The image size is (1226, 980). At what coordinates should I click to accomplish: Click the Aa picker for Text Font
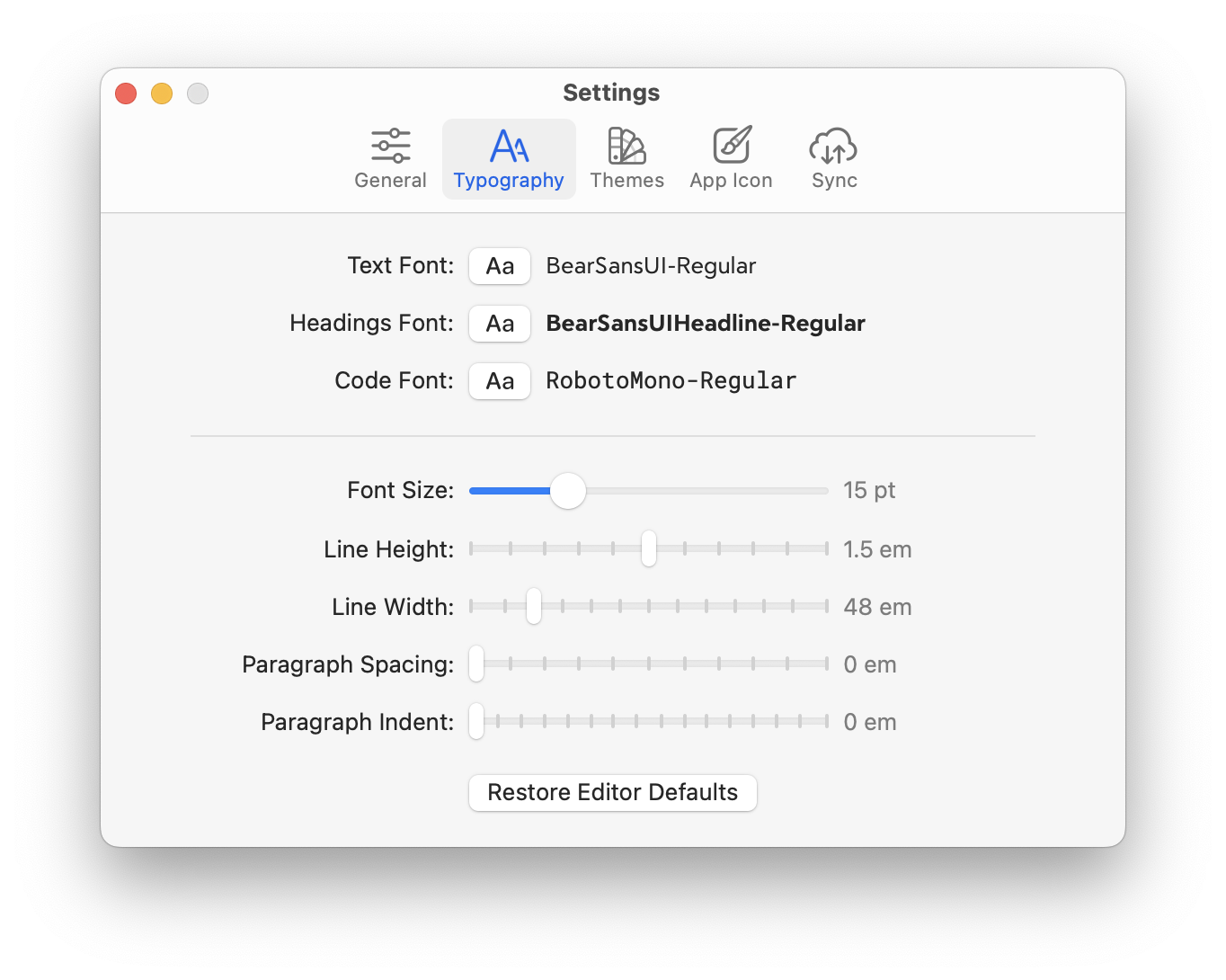500,266
